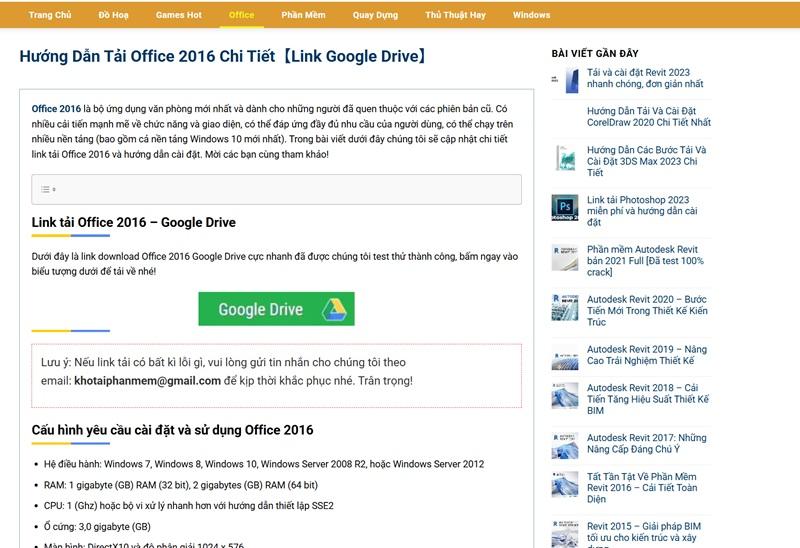Open the Phần Mềm navigation menu
The image size is (800, 548).
(x=303, y=15)
